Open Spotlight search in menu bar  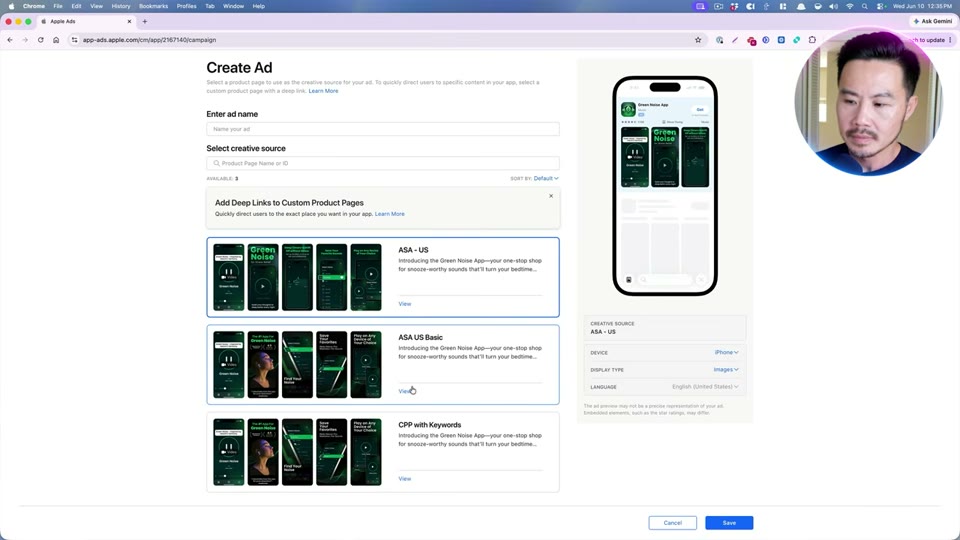[x=864, y=6]
